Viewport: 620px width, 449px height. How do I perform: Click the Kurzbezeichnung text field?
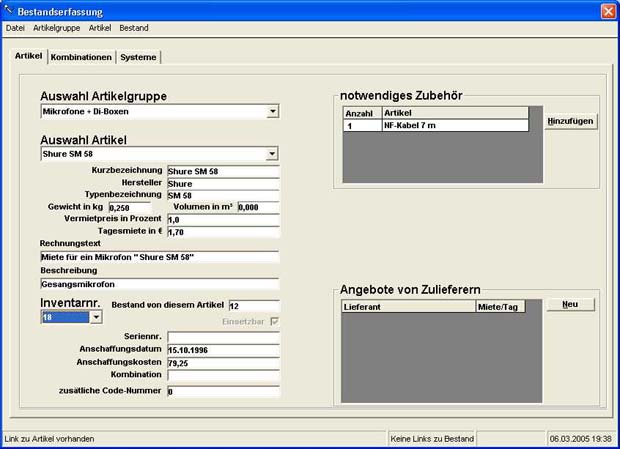[222, 171]
